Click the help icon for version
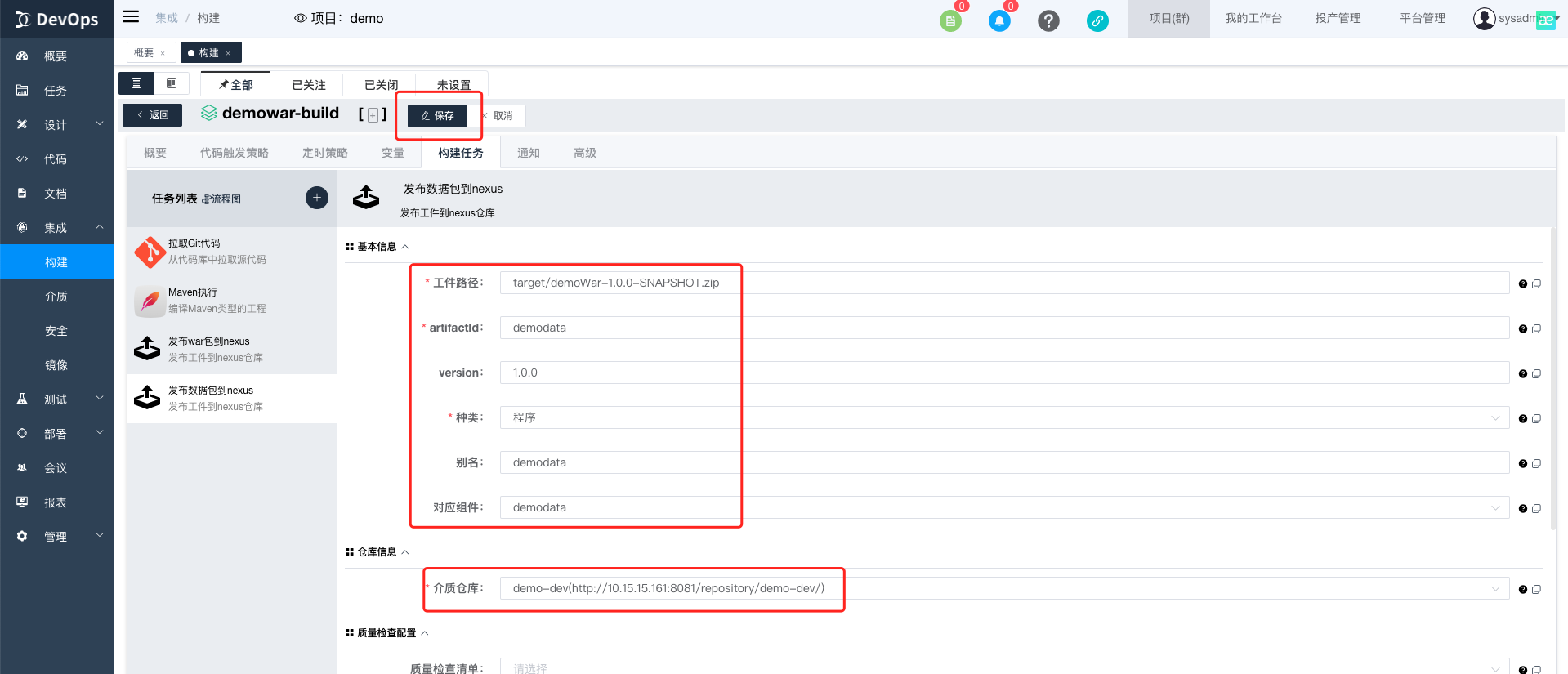Image resolution: width=1568 pixels, height=674 pixels. coord(1523,374)
